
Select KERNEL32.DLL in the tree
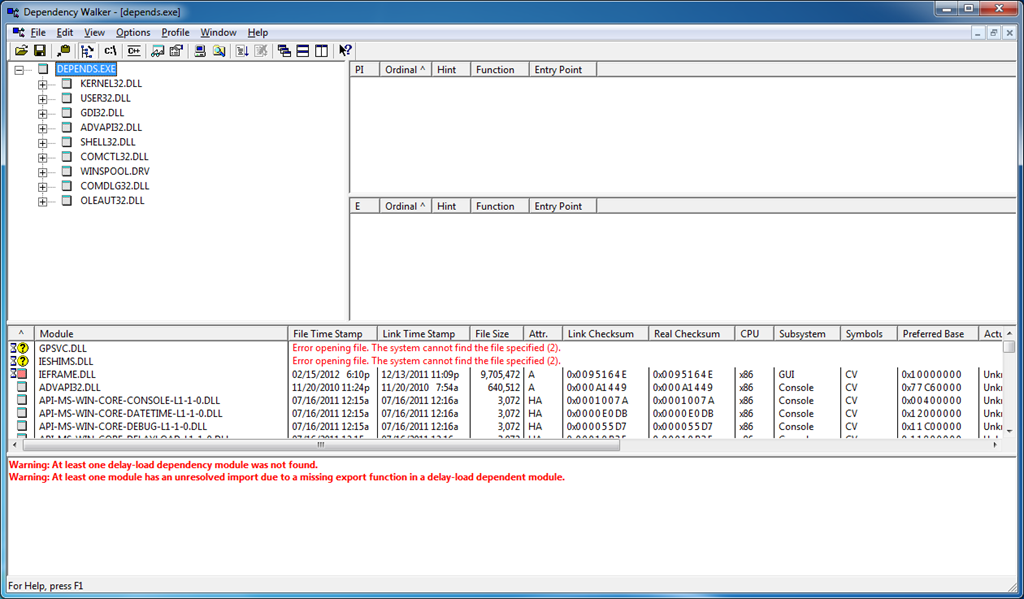pos(111,84)
